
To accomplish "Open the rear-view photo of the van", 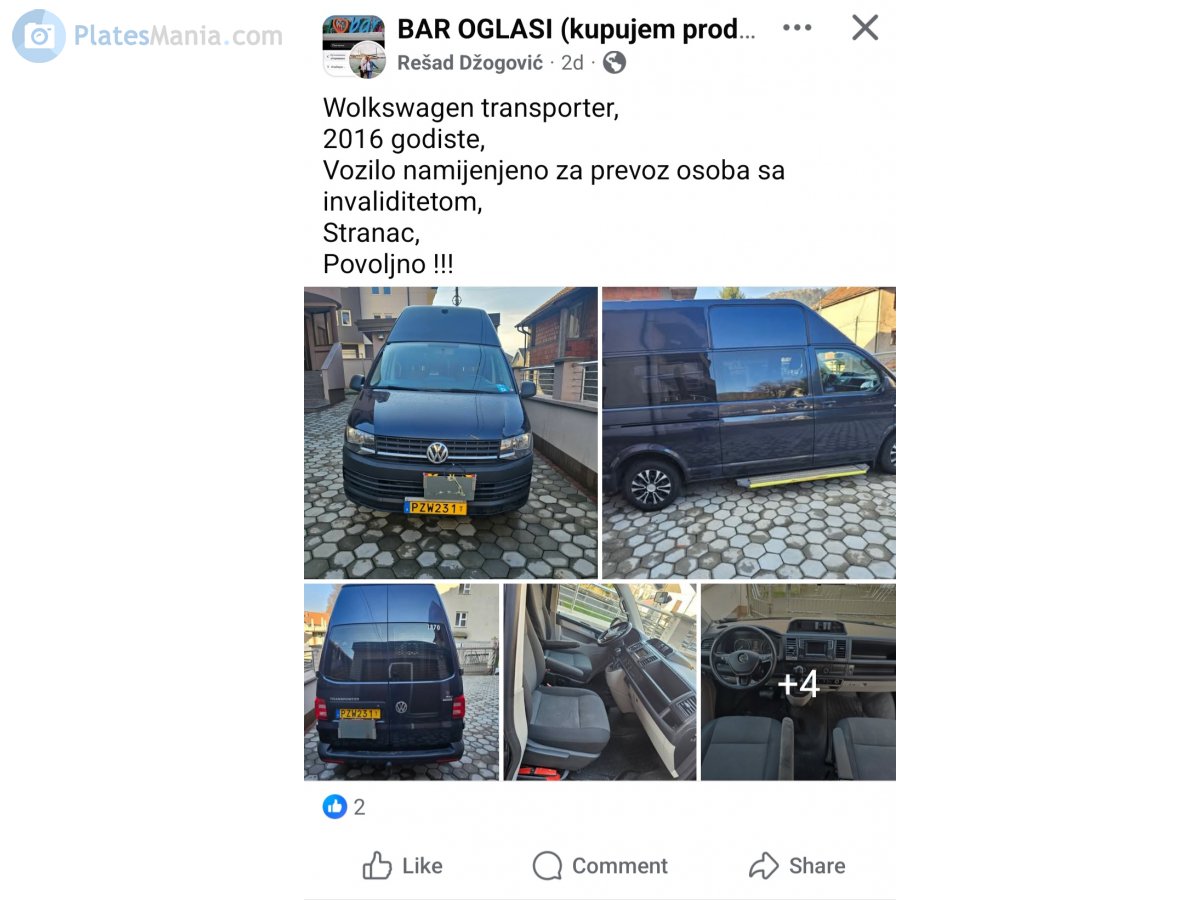I will [401, 682].
